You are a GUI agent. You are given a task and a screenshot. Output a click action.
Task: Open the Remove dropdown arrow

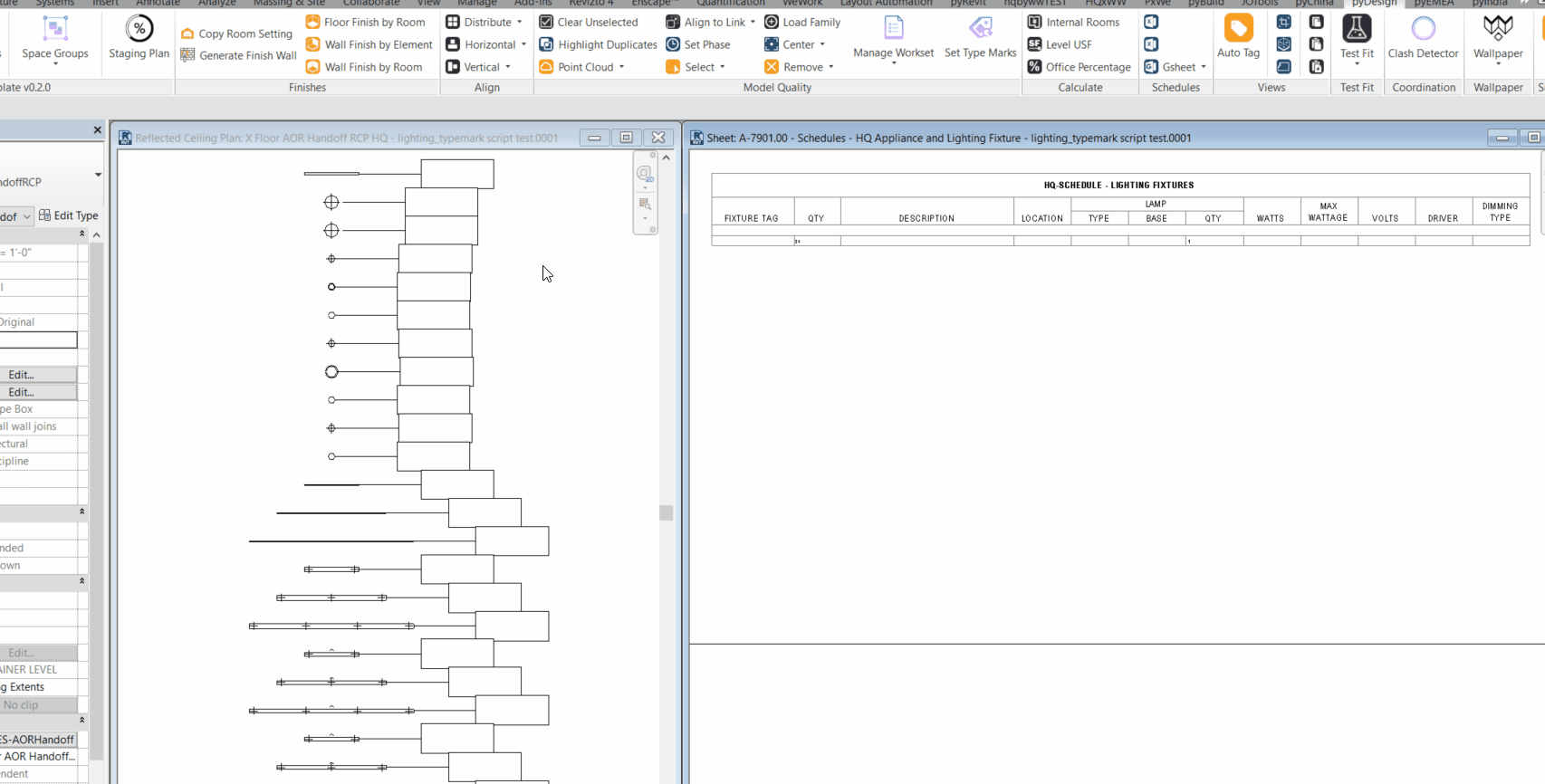point(830,67)
